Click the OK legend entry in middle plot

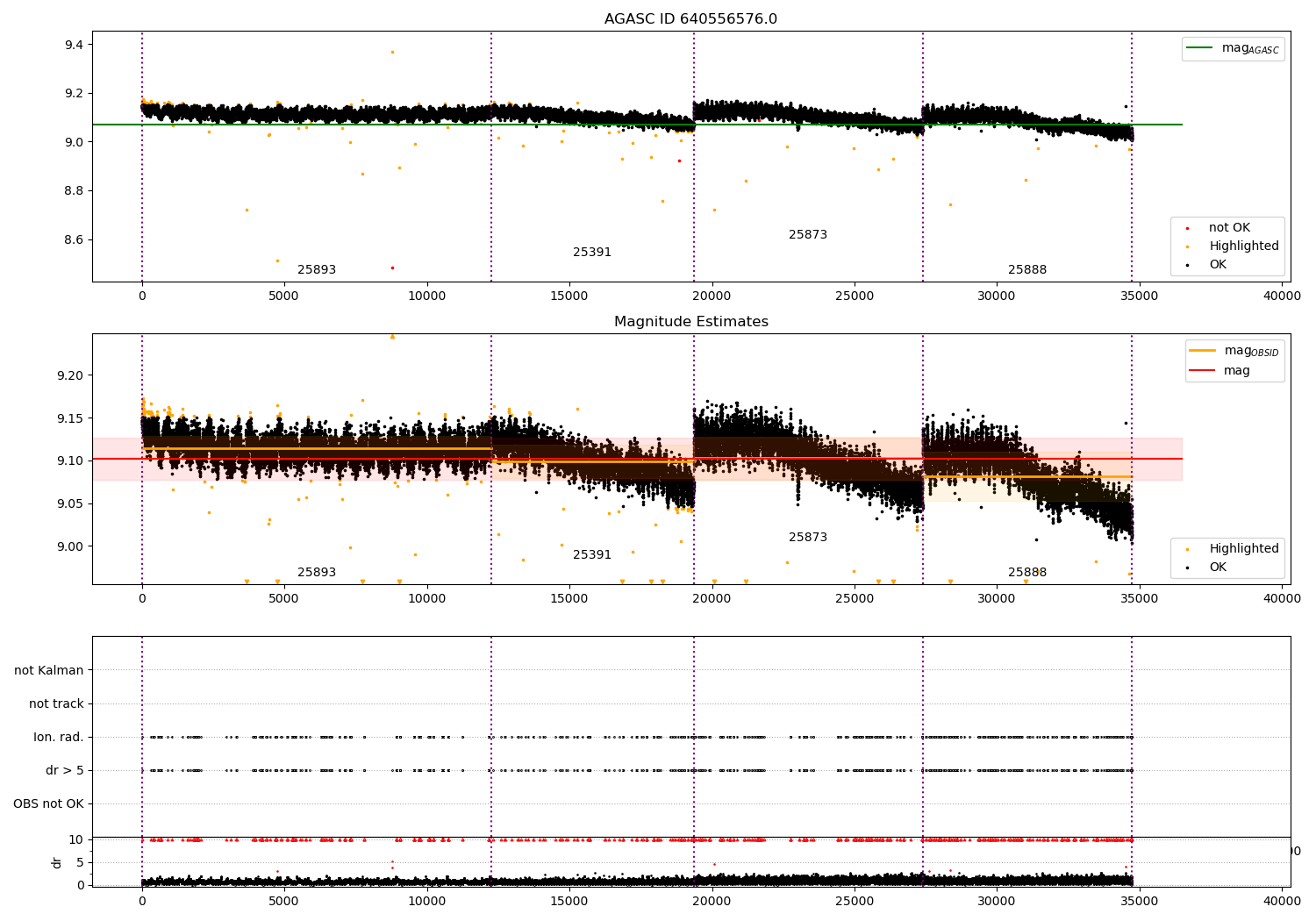click(x=1205, y=567)
